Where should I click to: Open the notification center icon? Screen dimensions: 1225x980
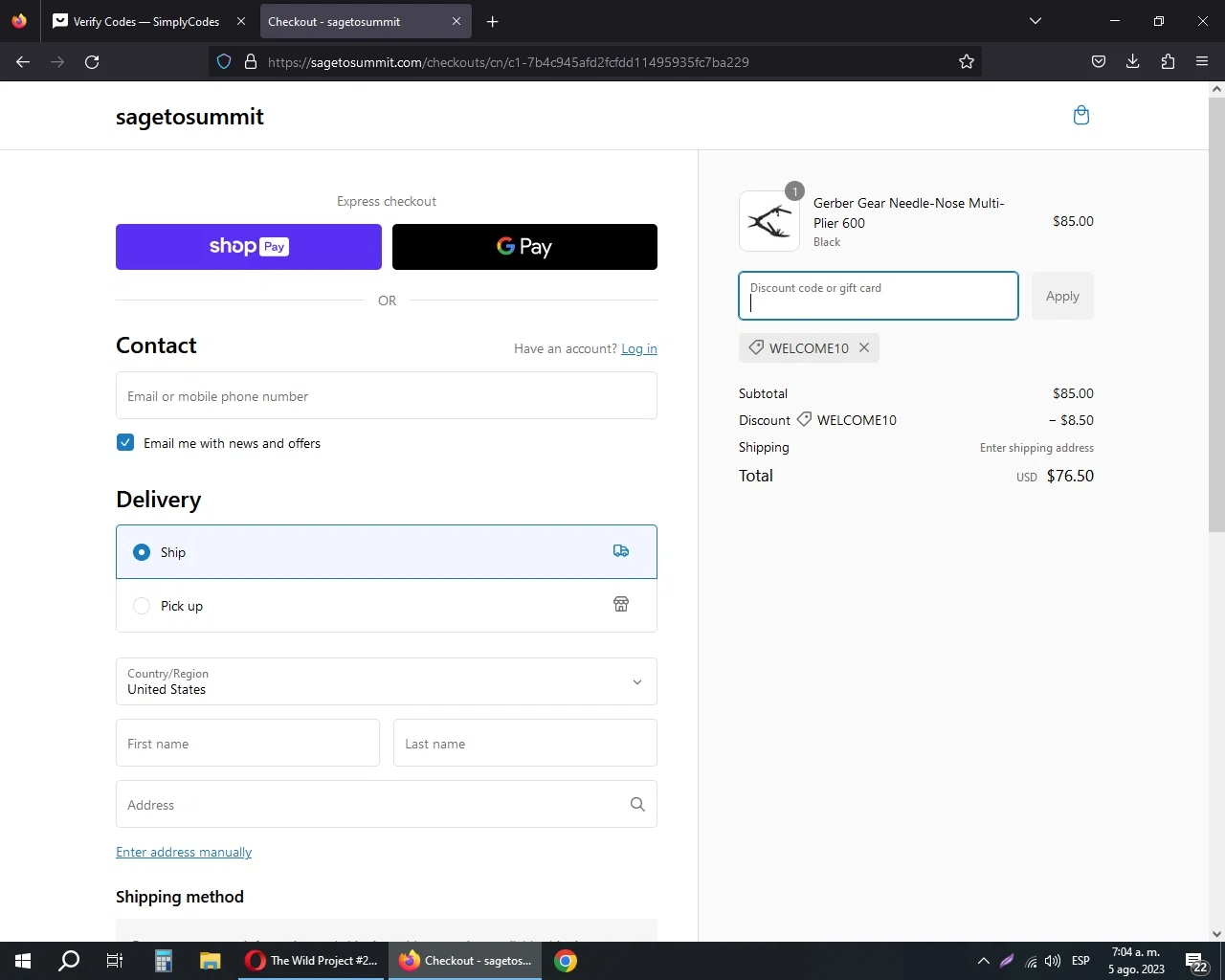point(1196,961)
